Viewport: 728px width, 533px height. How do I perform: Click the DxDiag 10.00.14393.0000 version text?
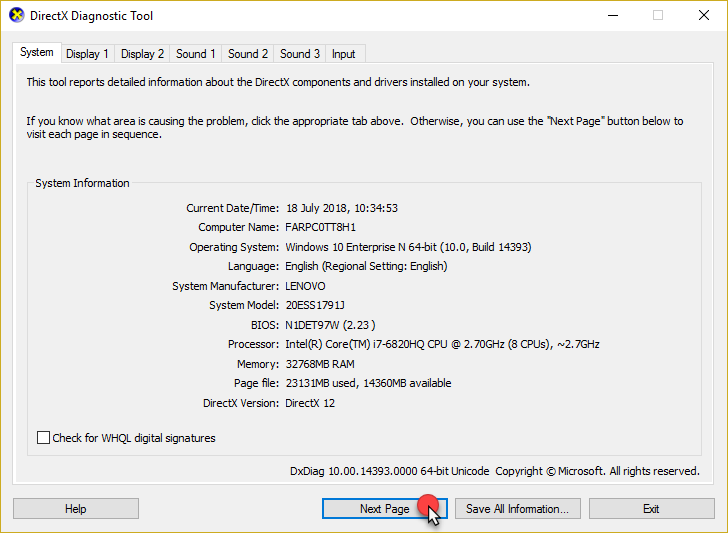(x=390, y=471)
